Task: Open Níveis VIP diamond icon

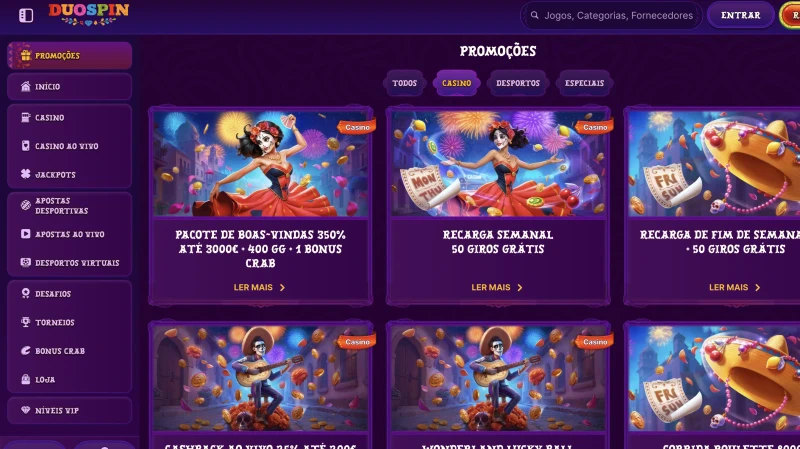Action: pyautogui.click(x=26, y=410)
